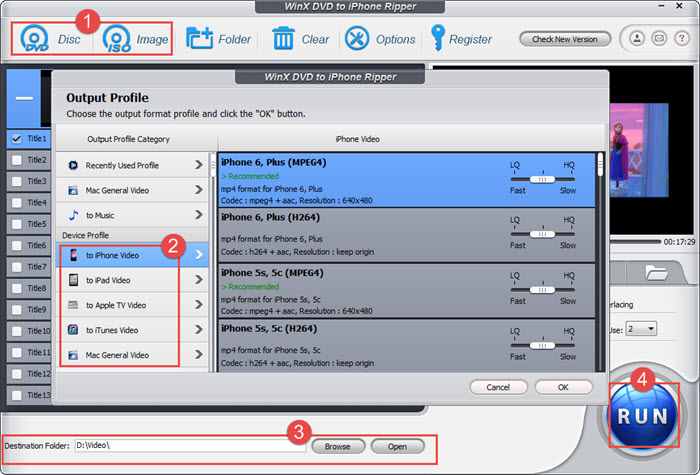Click the user account round icon
This screenshot has height=475, width=700.
637,38
